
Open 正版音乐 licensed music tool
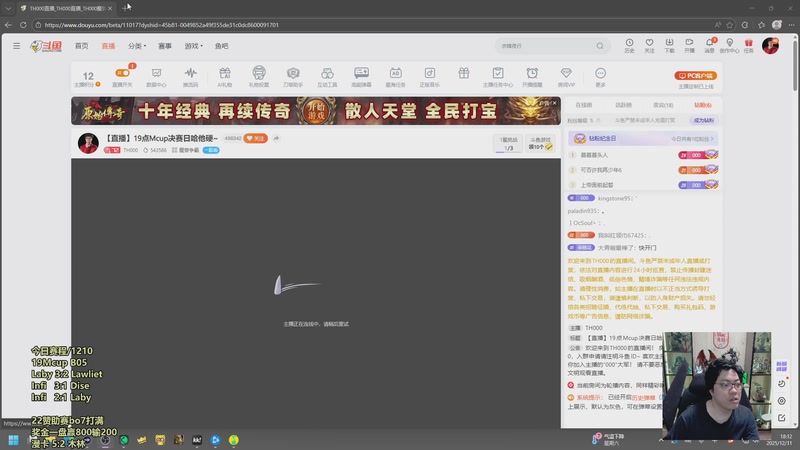pos(430,77)
